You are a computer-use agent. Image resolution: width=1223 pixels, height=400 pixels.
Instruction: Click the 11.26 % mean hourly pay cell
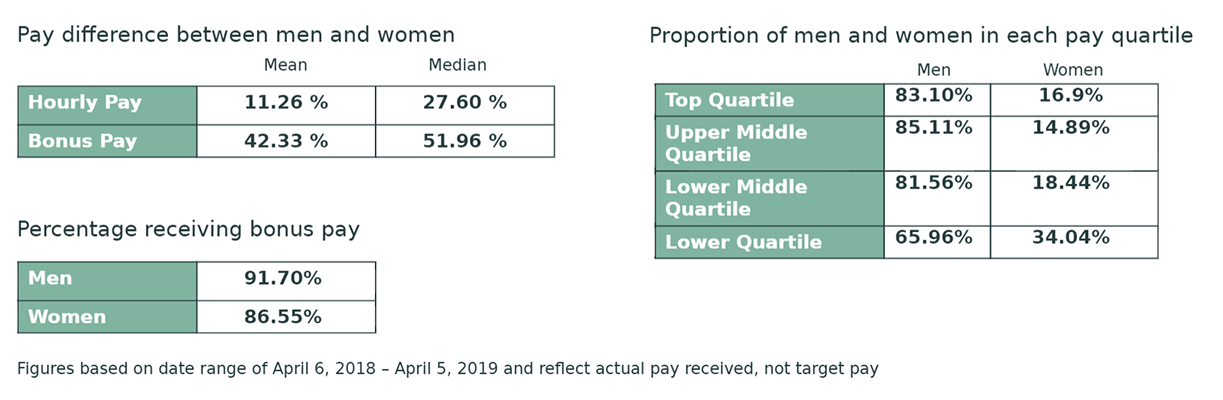[286, 104]
